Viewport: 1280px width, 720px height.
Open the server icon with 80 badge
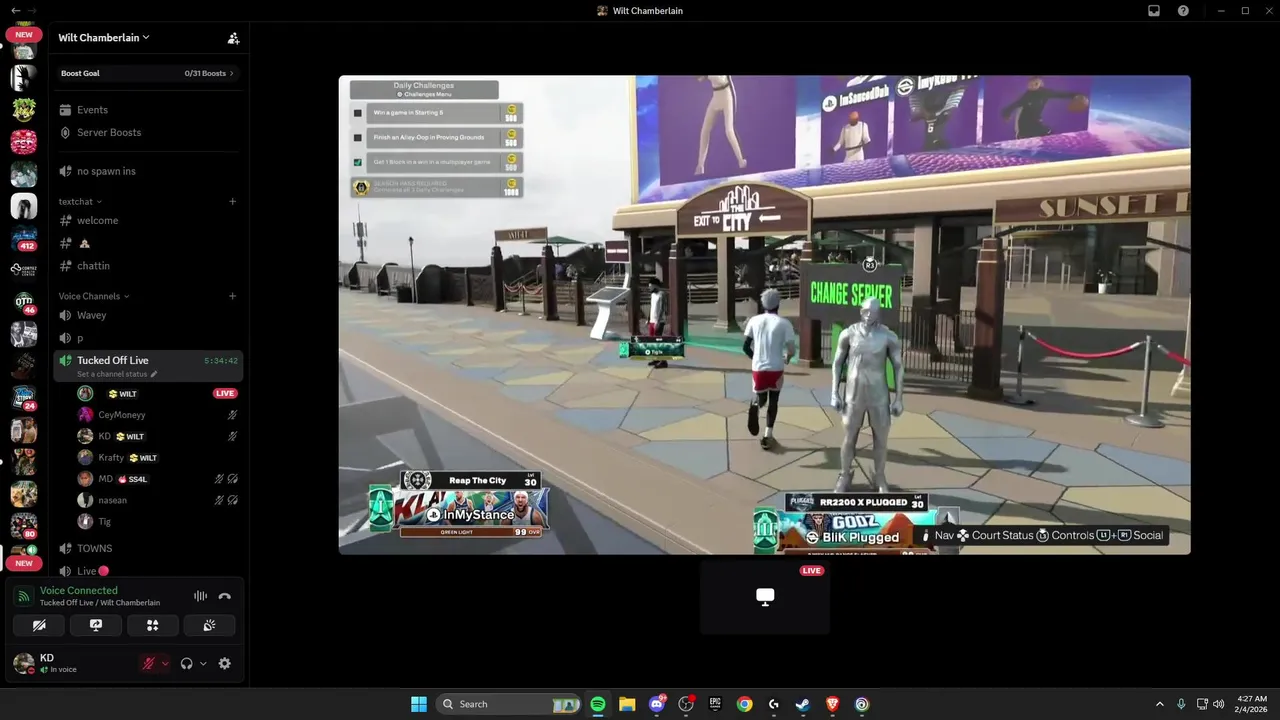pos(24,526)
